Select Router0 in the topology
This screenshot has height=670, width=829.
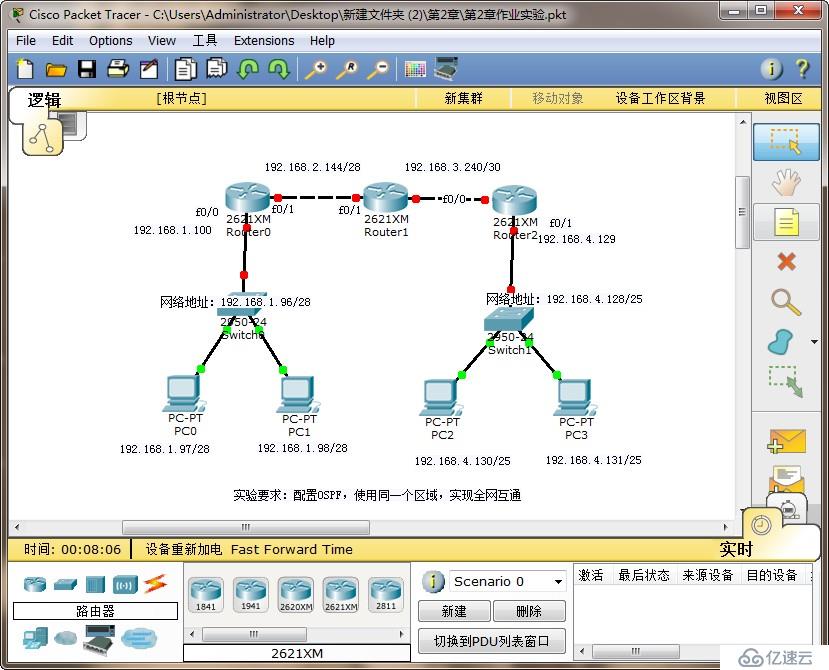point(248,198)
